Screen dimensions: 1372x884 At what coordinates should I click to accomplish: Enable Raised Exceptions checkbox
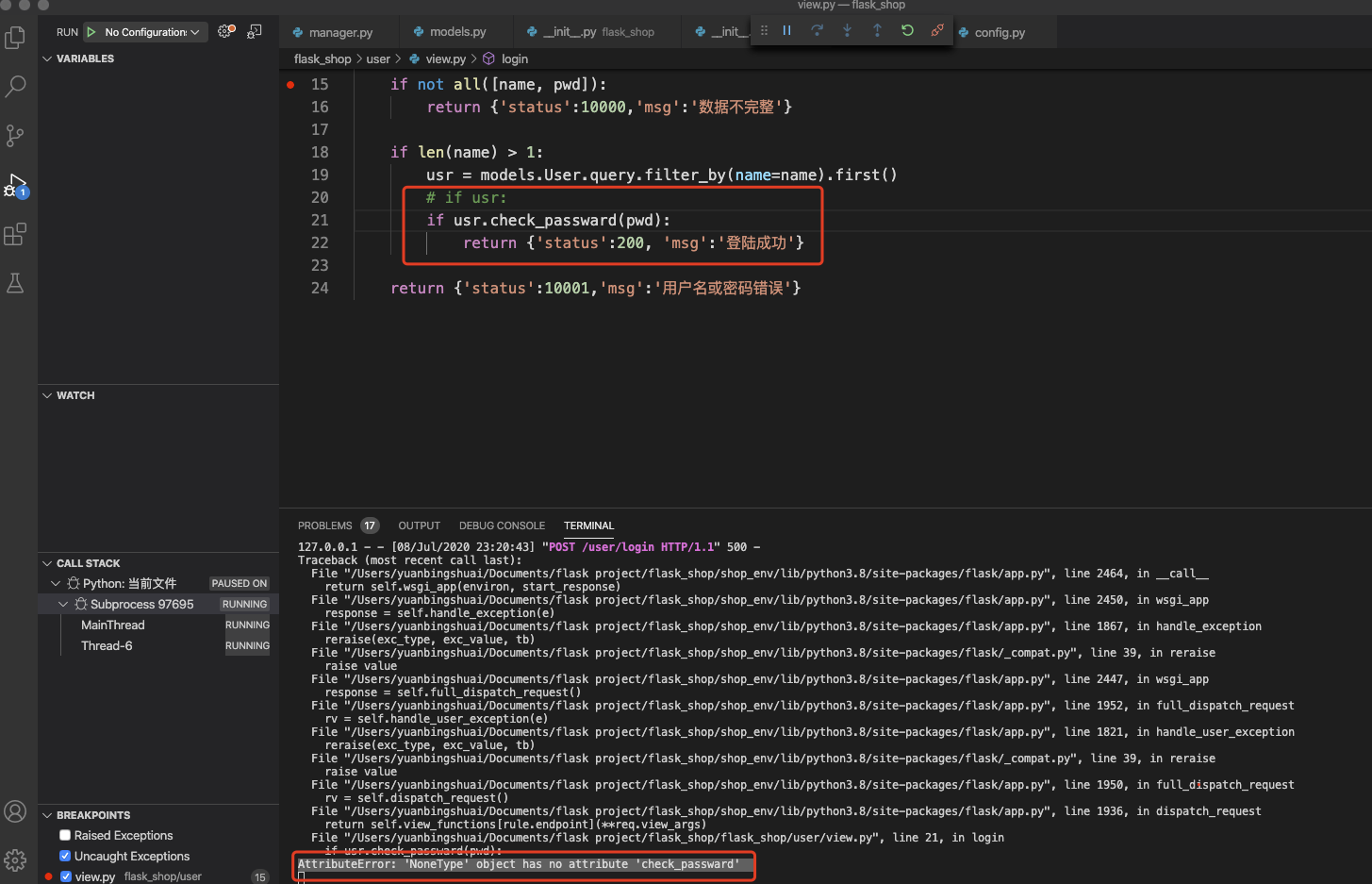click(65, 836)
